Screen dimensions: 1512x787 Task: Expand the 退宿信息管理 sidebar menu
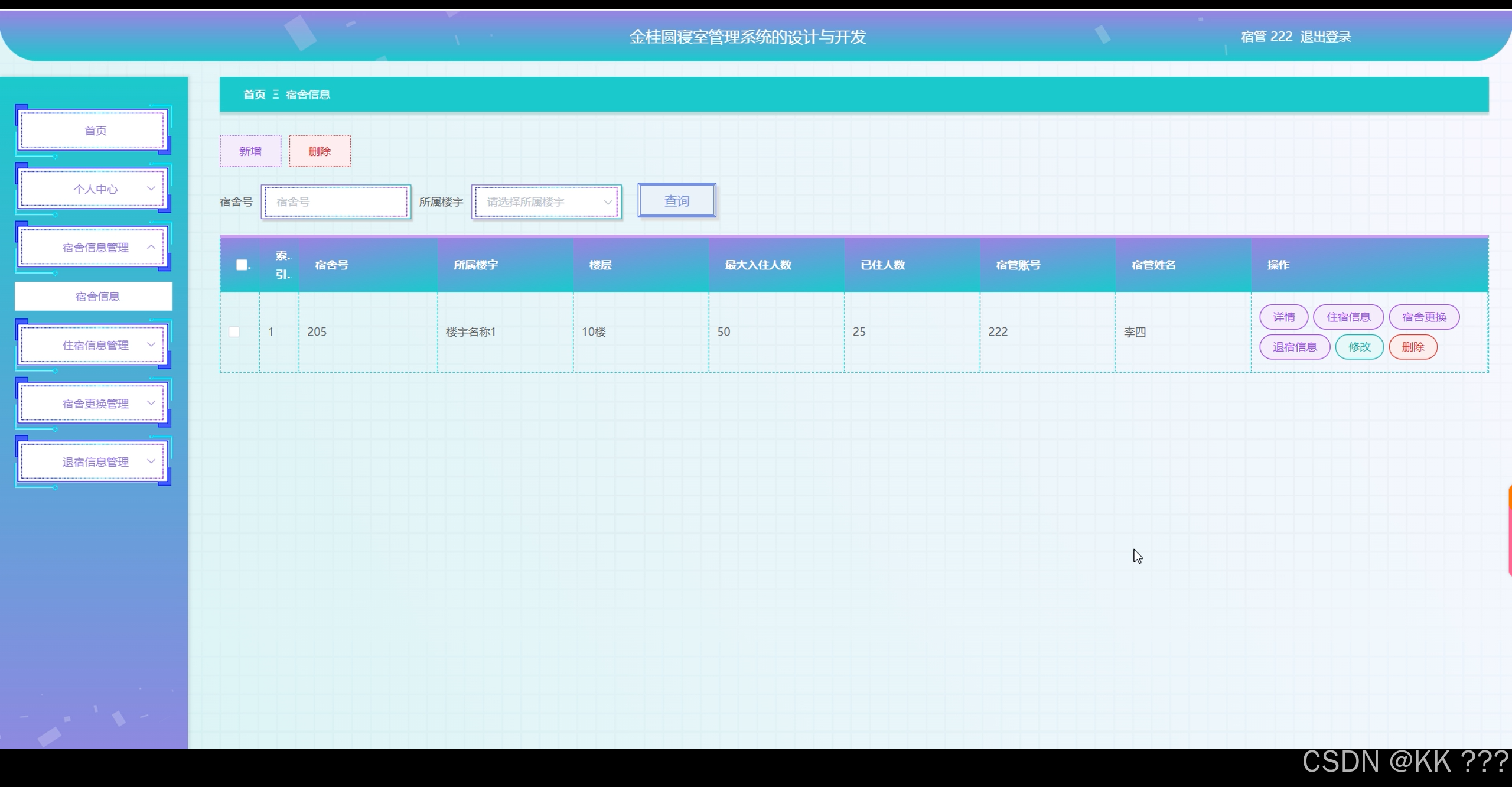coord(94,462)
